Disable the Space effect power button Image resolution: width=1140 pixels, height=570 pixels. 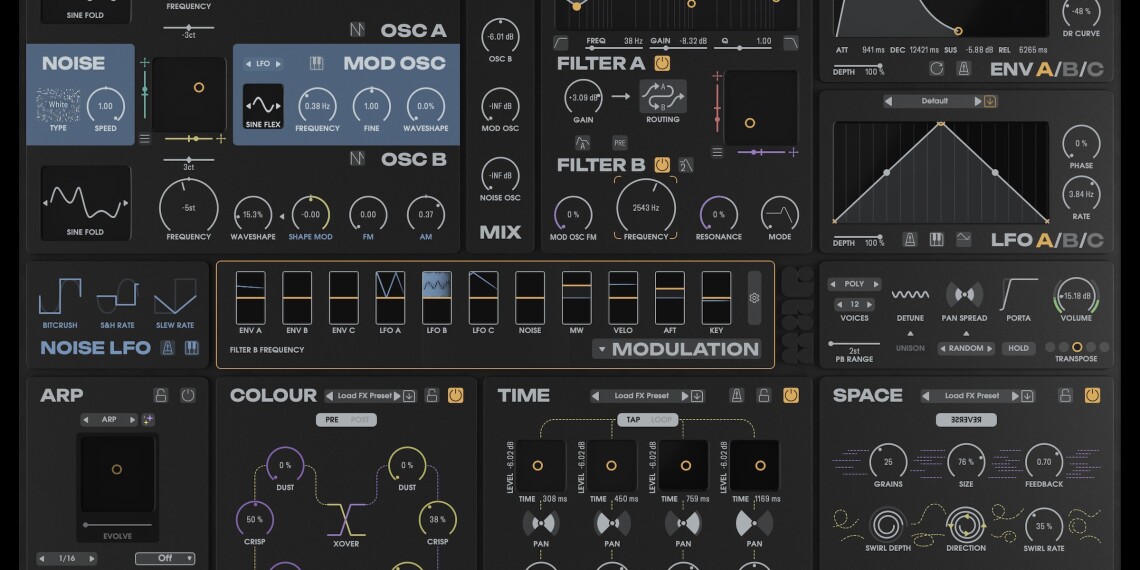tap(1091, 396)
